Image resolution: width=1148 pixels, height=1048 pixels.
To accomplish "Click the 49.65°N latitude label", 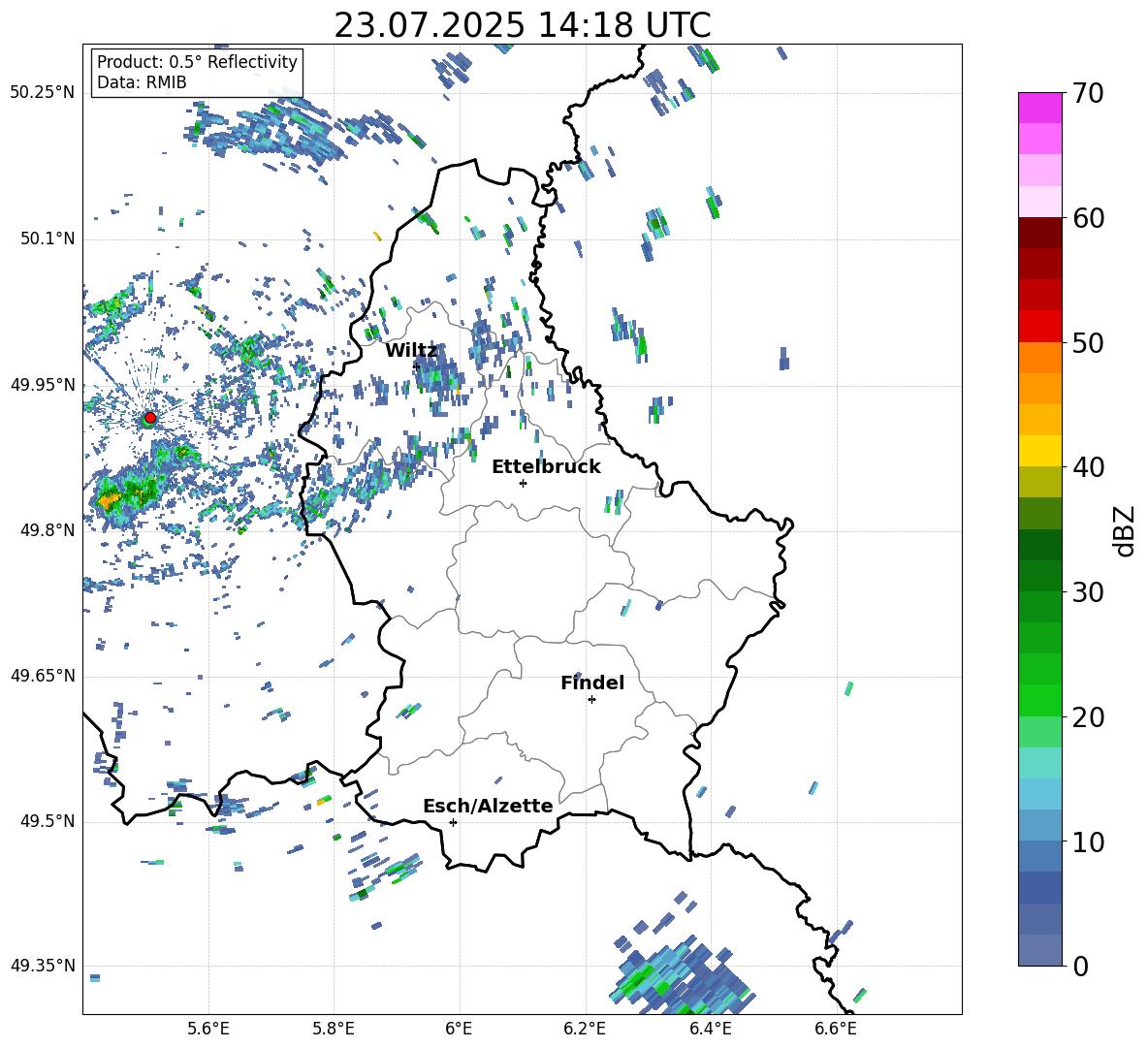I will point(43,675).
